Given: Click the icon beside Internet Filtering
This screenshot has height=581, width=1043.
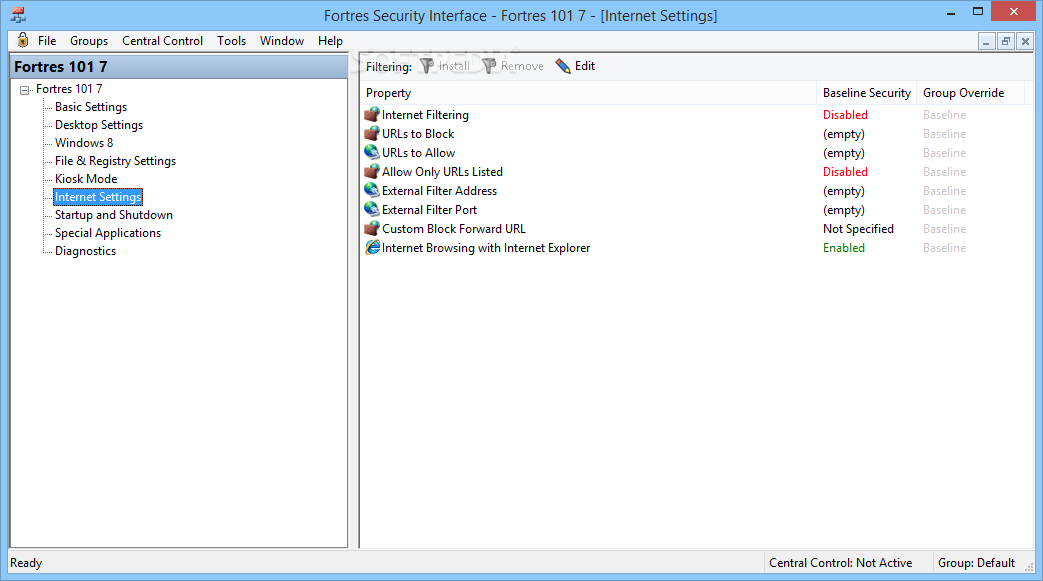Looking at the screenshot, I should tap(372, 114).
